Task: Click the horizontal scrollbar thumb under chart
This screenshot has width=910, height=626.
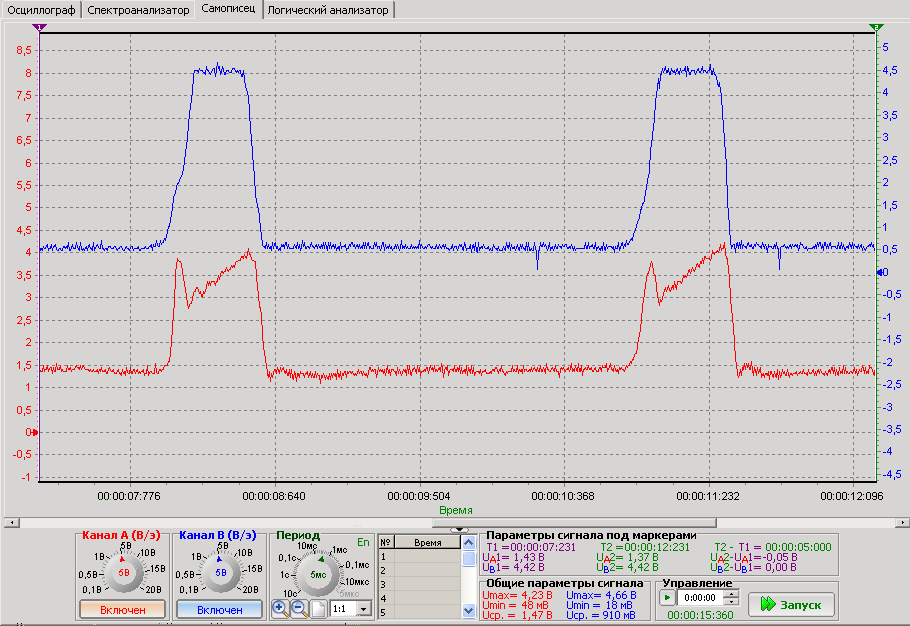Action: pyautogui.click(x=574, y=523)
